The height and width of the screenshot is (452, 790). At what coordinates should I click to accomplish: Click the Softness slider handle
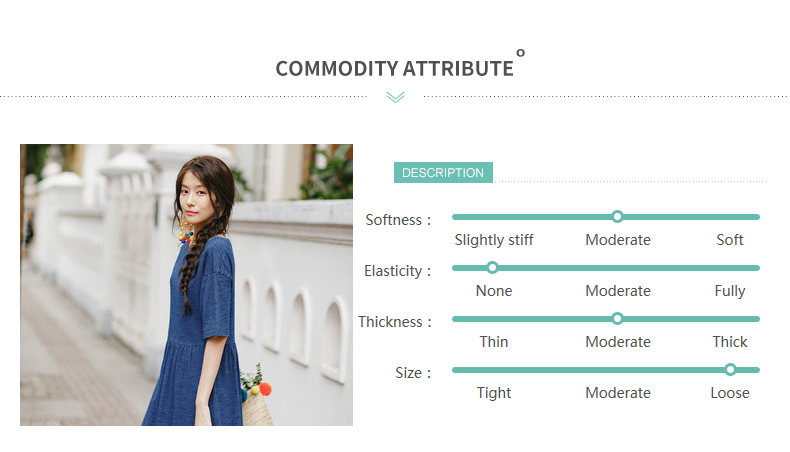coord(617,216)
